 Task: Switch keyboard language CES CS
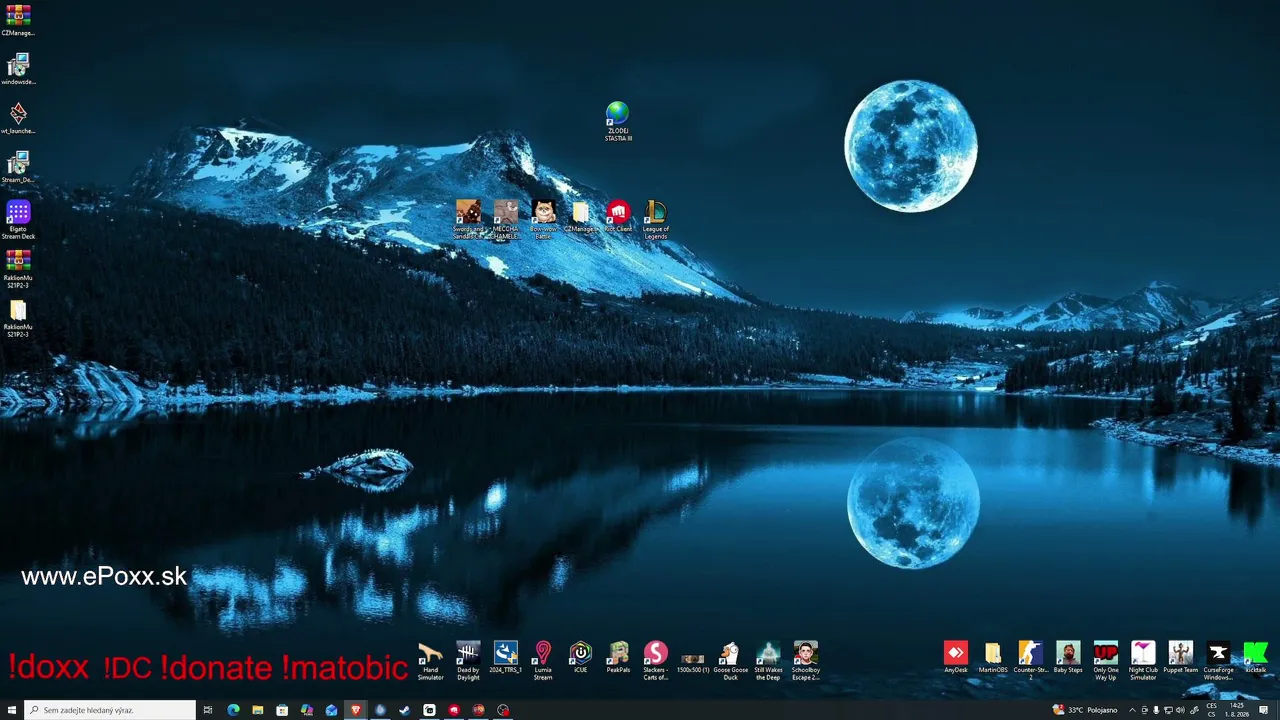tap(1211, 710)
